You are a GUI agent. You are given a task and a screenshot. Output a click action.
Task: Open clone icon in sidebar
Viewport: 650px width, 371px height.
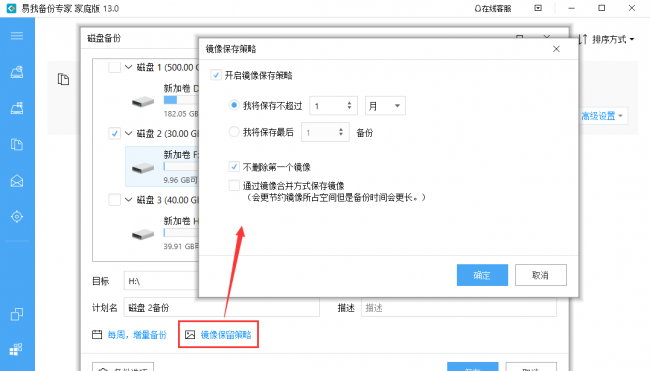17,314
